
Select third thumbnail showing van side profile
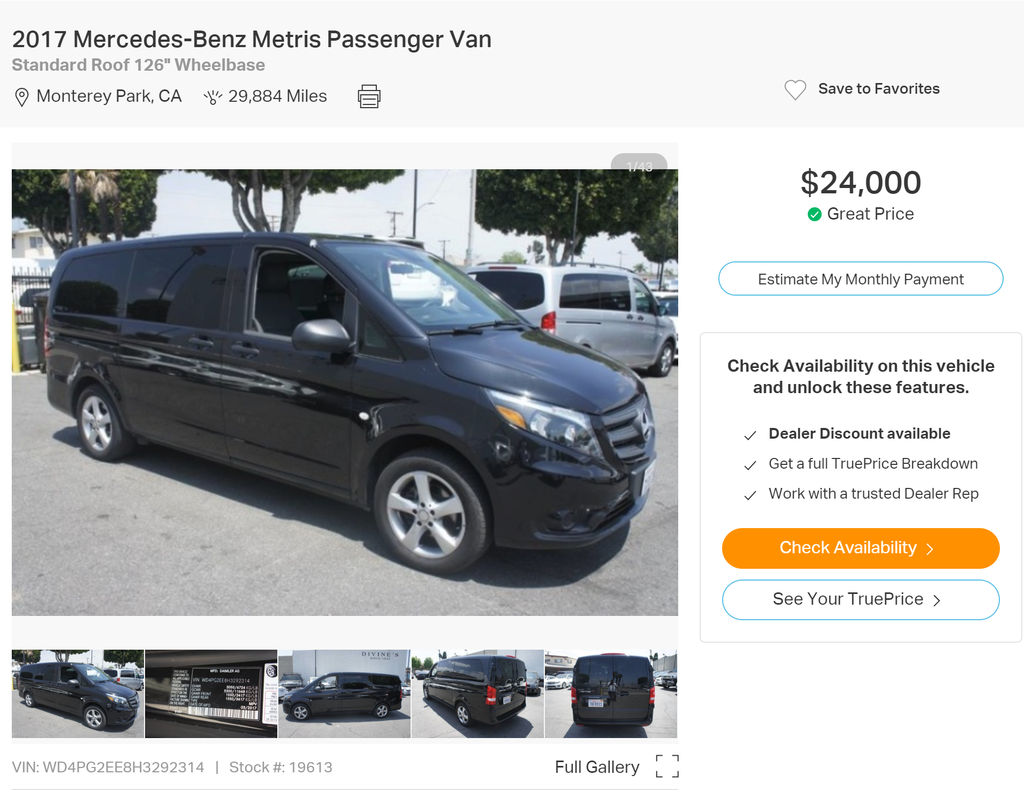click(344, 694)
